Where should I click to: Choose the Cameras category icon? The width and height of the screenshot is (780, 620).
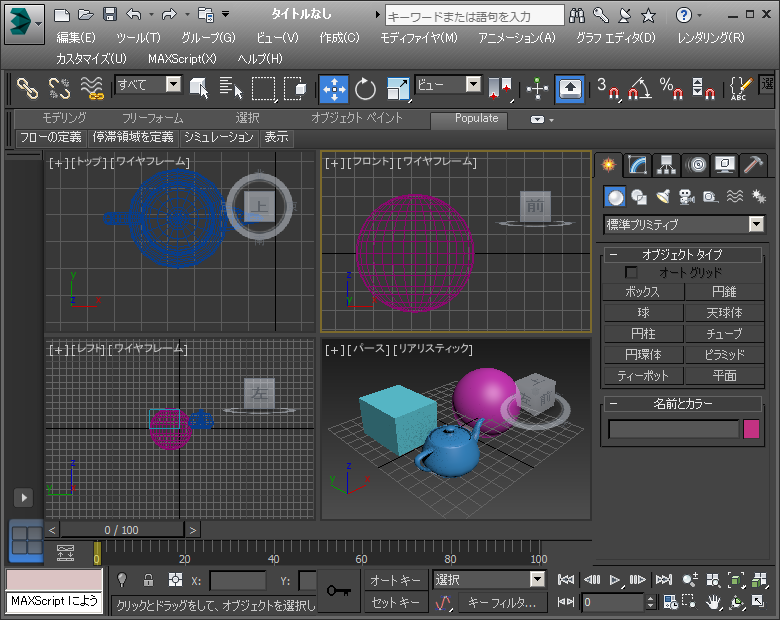pos(686,197)
